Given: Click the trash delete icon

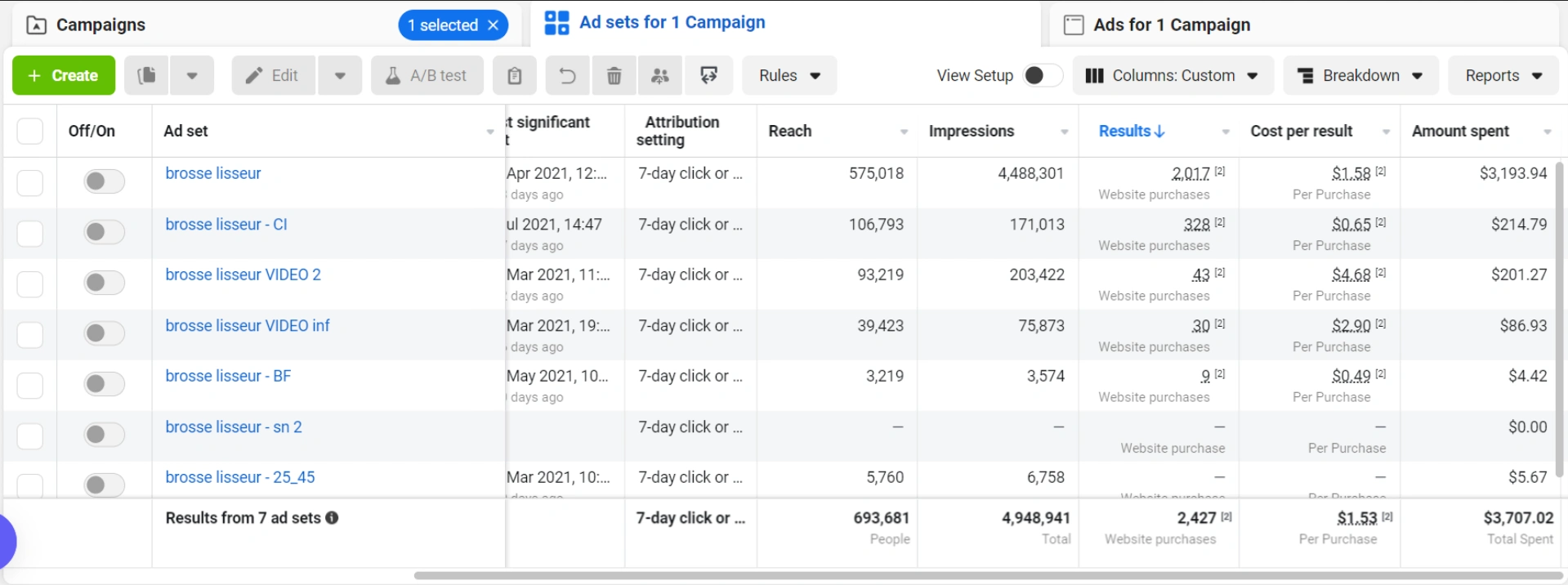Looking at the screenshot, I should click(x=614, y=76).
